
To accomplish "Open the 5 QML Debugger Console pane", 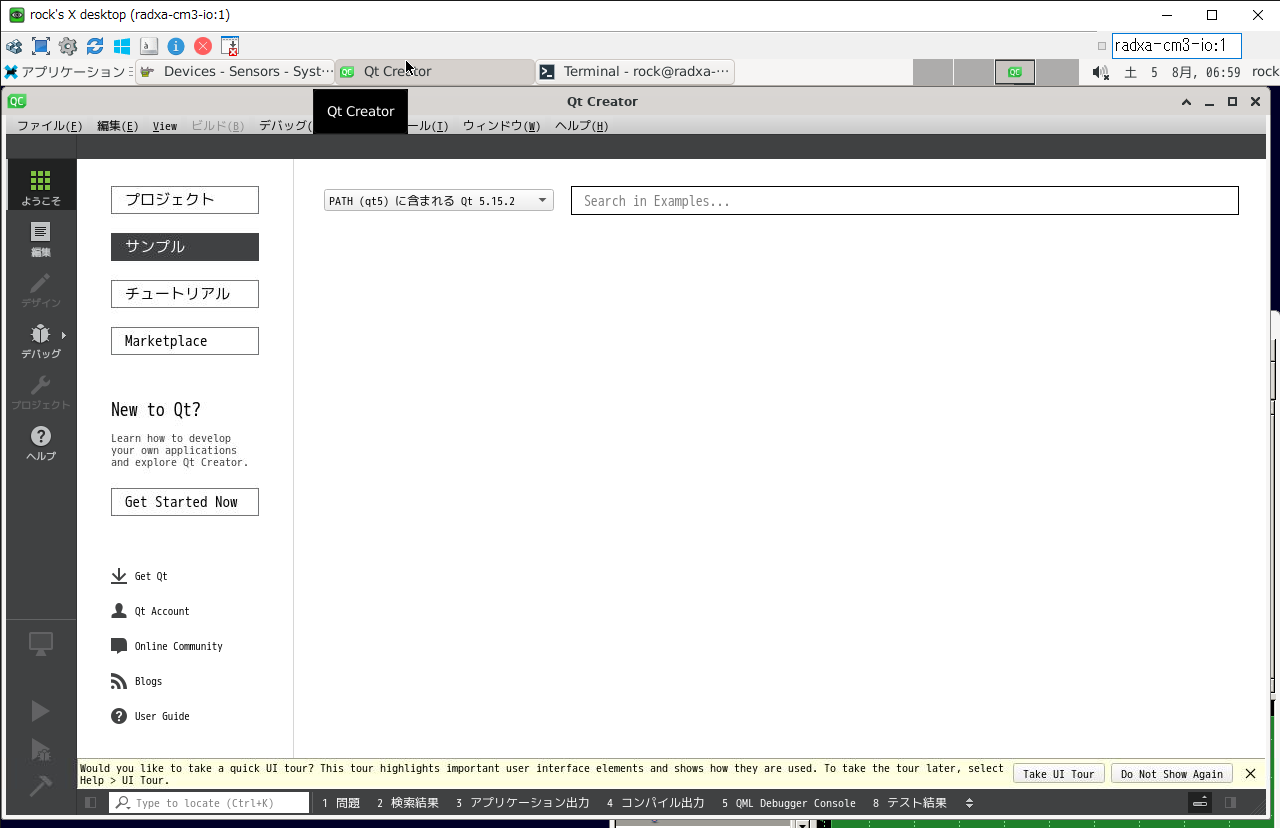I will click(x=789, y=803).
